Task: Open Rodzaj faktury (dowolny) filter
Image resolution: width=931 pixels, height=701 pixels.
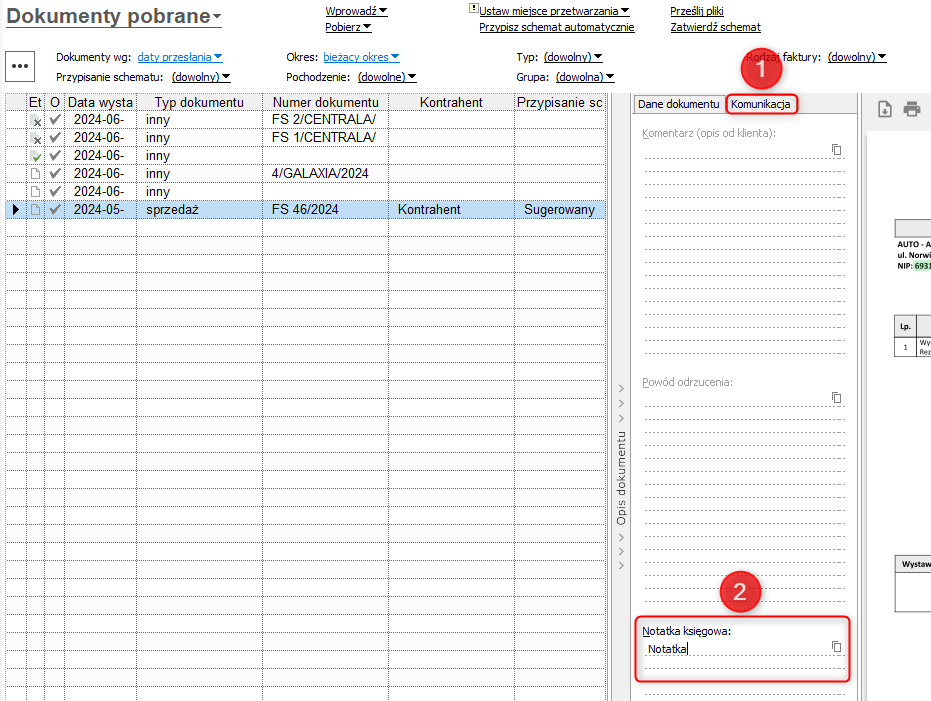Action: 857,57
